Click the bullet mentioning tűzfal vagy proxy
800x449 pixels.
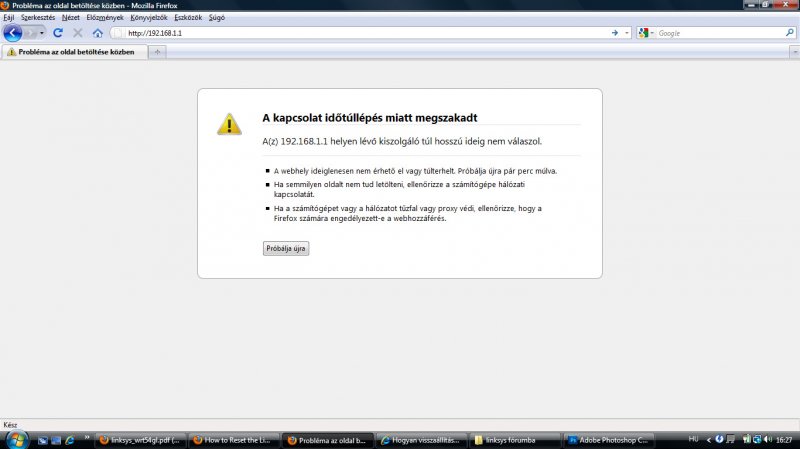(x=408, y=213)
